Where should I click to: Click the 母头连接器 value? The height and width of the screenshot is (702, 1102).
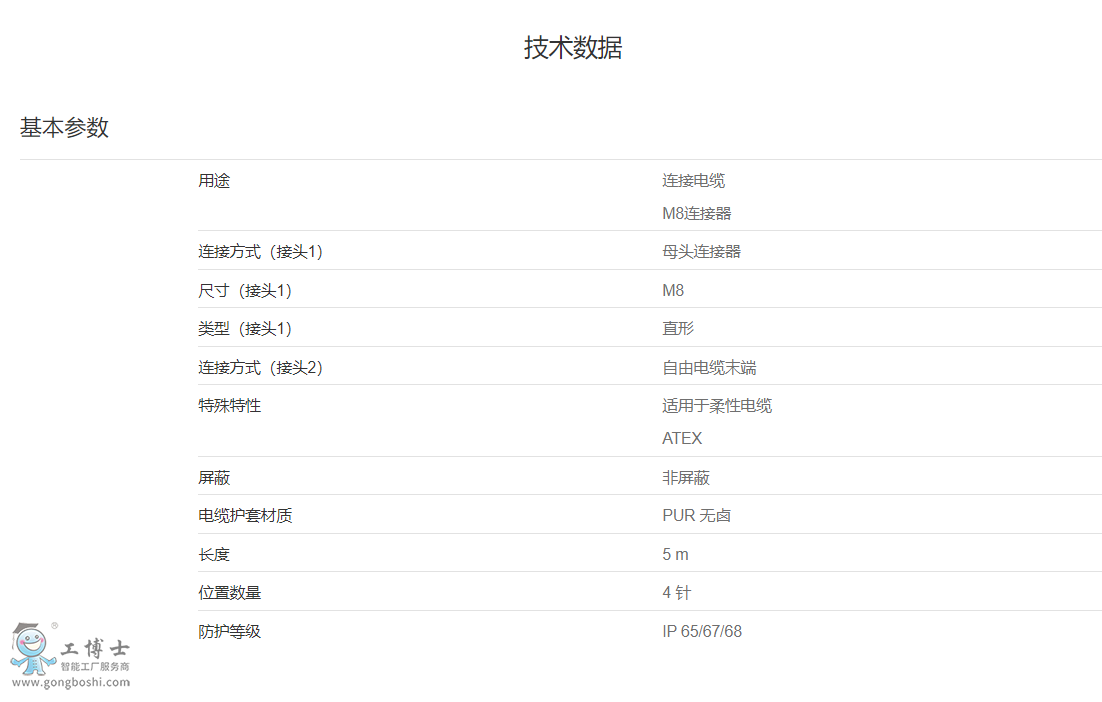[701, 252]
